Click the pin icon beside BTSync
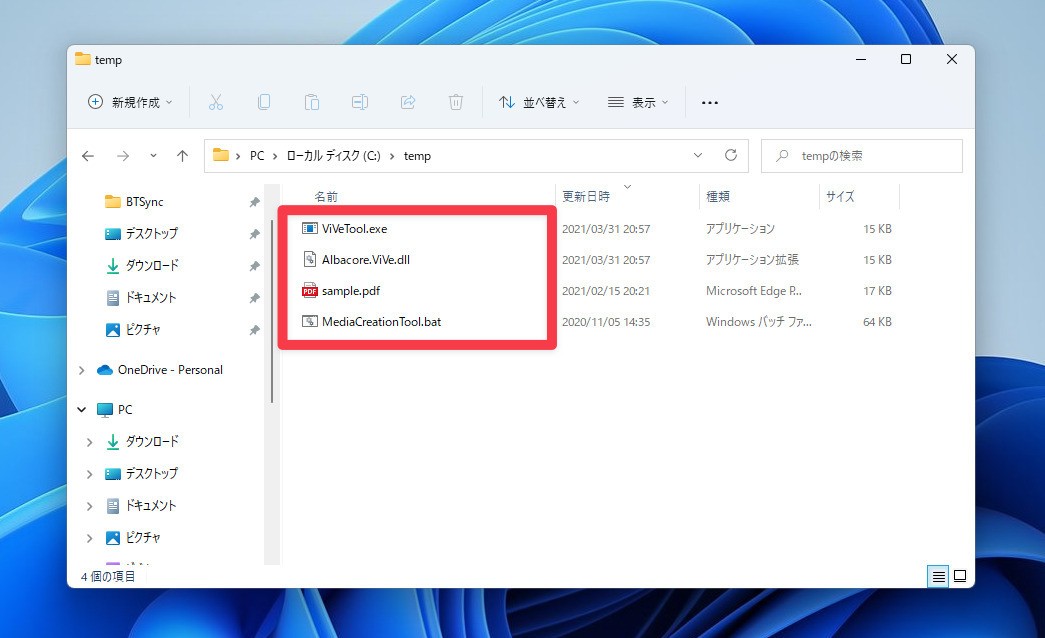 pos(255,202)
